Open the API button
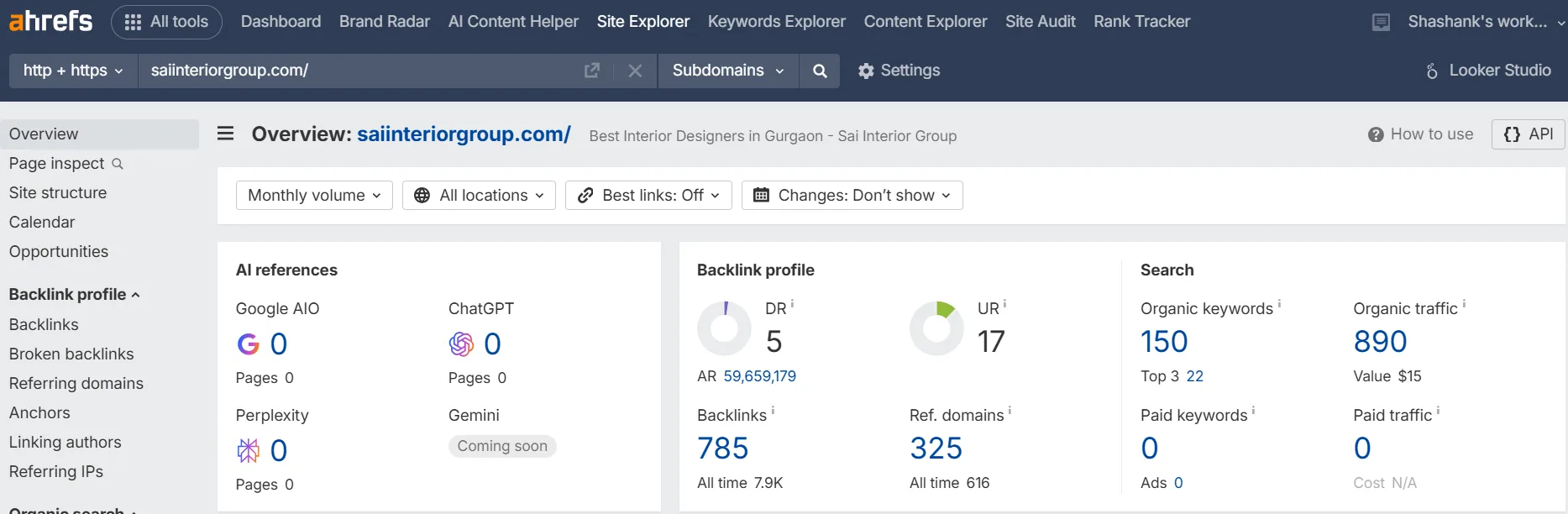 click(x=1529, y=134)
